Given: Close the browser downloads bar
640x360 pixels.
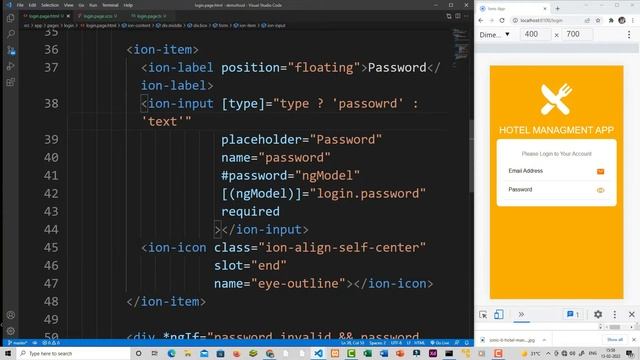Looking at the screenshot, I should (x=633, y=340).
